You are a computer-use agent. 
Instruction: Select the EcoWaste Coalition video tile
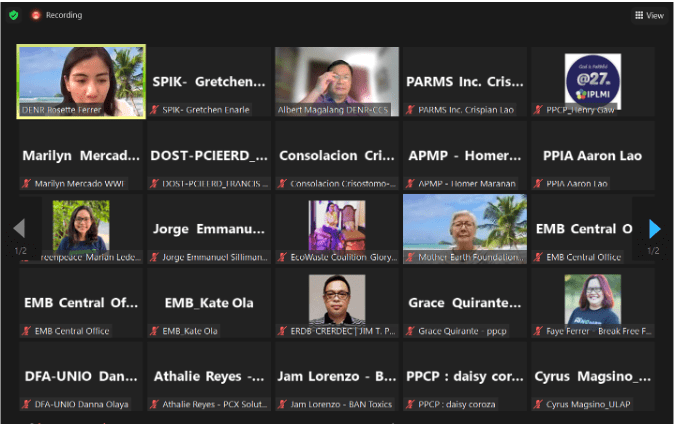pos(337,228)
